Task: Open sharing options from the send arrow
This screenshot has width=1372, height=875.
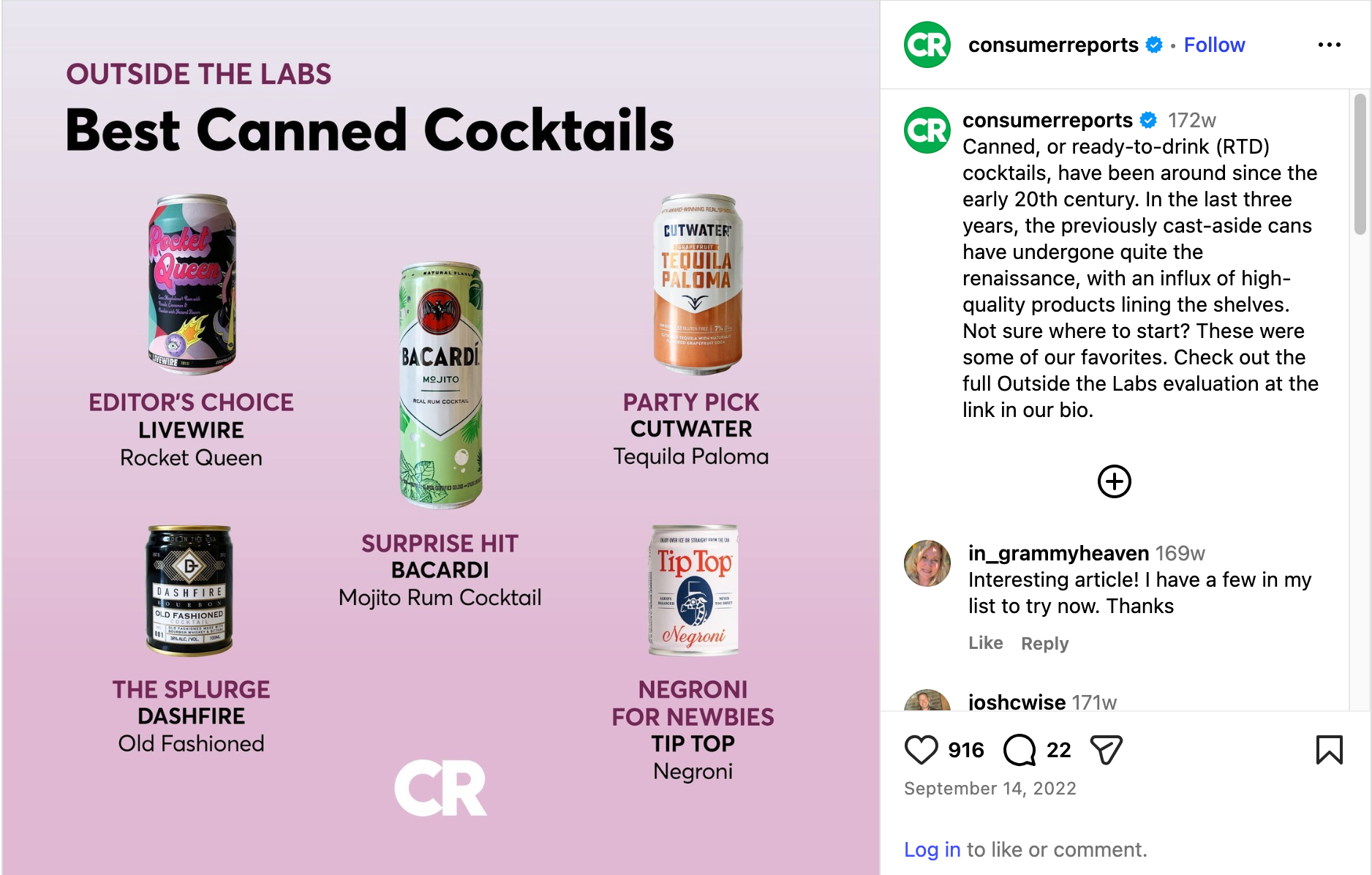Action: pos(1106,749)
